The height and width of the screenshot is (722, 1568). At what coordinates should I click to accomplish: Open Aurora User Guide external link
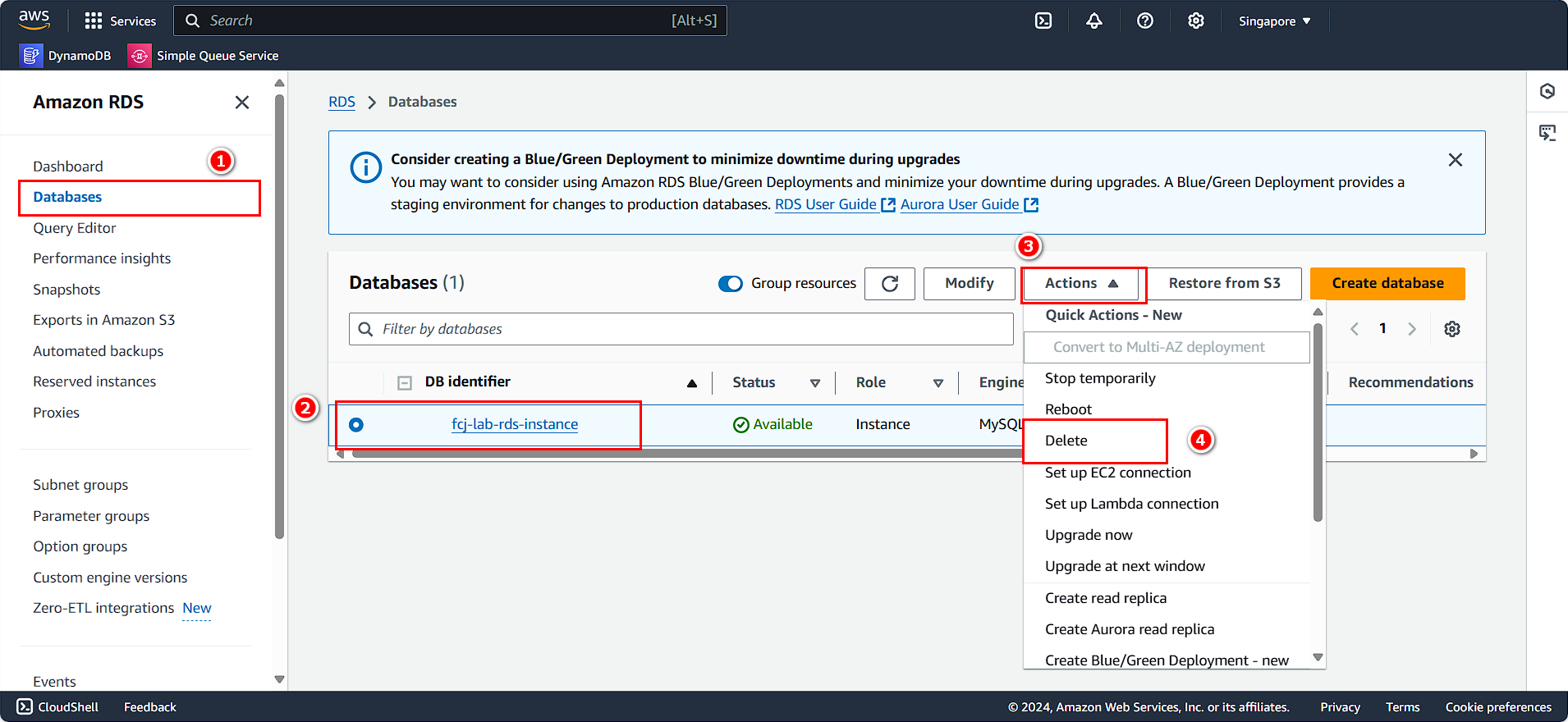[x=970, y=204]
